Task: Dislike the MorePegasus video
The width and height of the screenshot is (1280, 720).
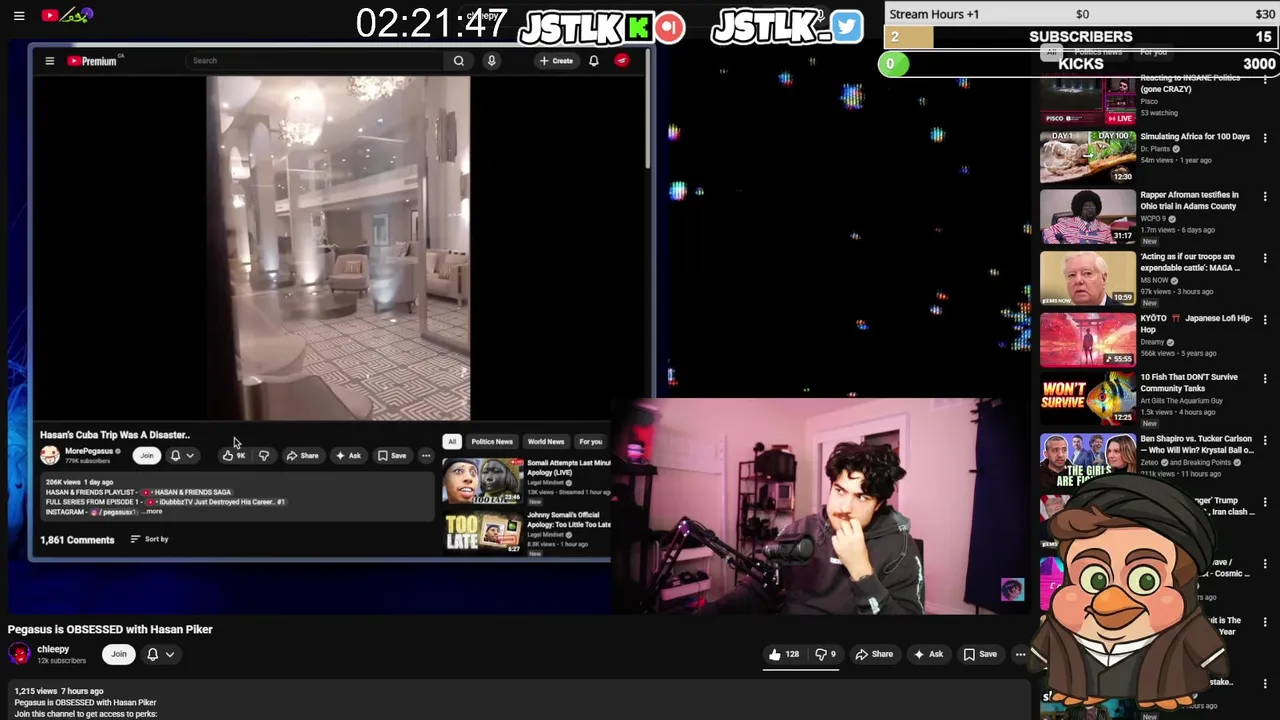Action: [264, 456]
